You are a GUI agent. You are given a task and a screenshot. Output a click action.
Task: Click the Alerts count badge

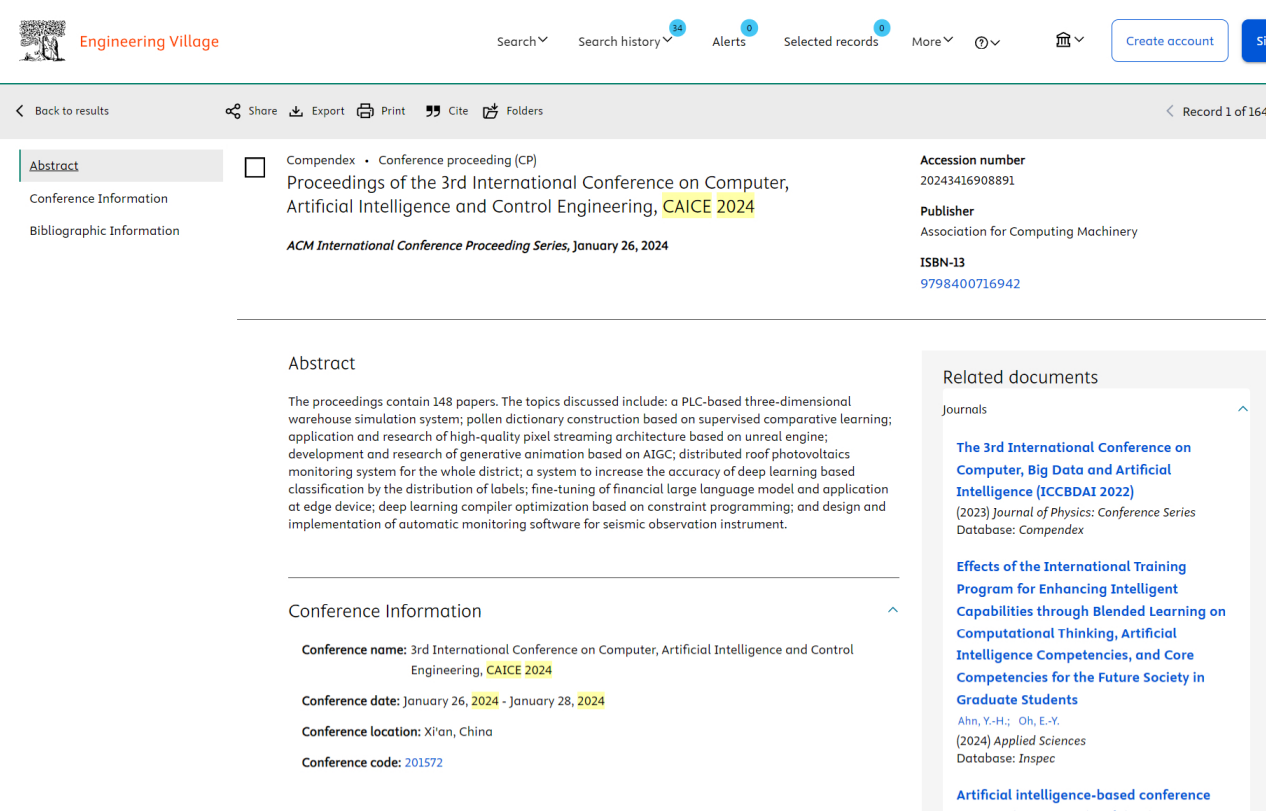click(x=749, y=28)
